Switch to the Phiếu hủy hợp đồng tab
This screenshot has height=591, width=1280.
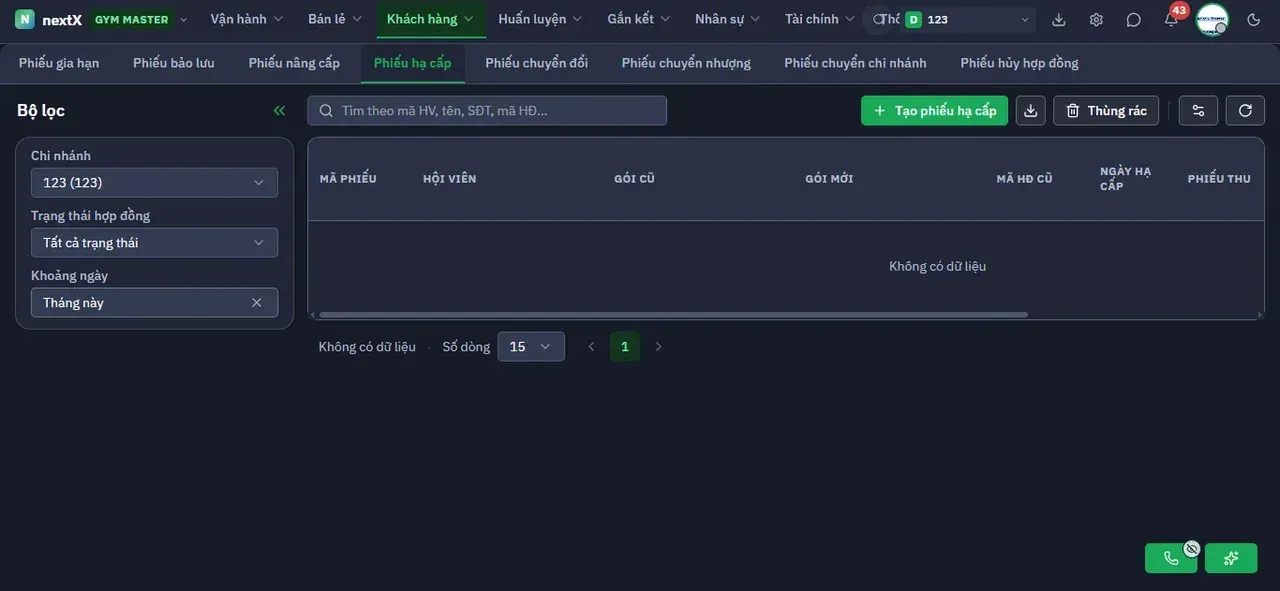(x=1020, y=63)
